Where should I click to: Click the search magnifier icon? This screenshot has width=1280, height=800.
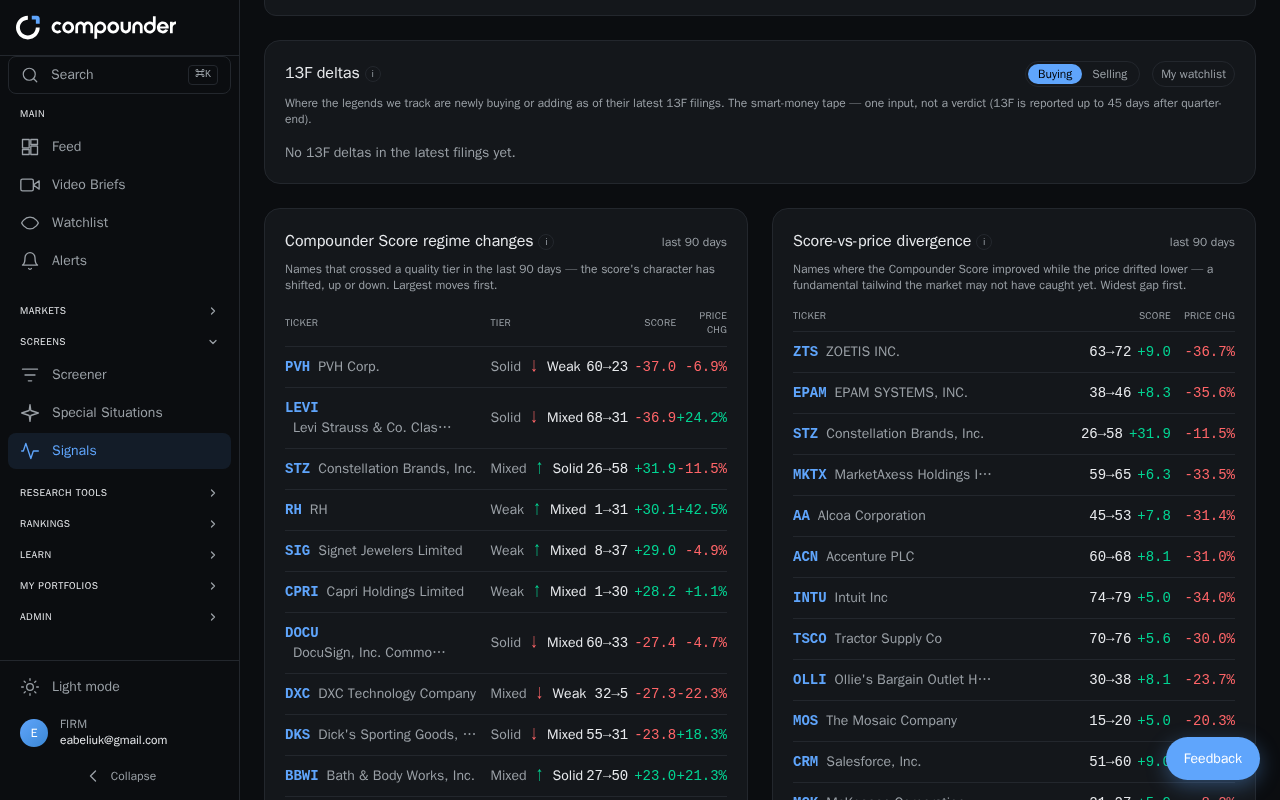pyautogui.click(x=30, y=75)
